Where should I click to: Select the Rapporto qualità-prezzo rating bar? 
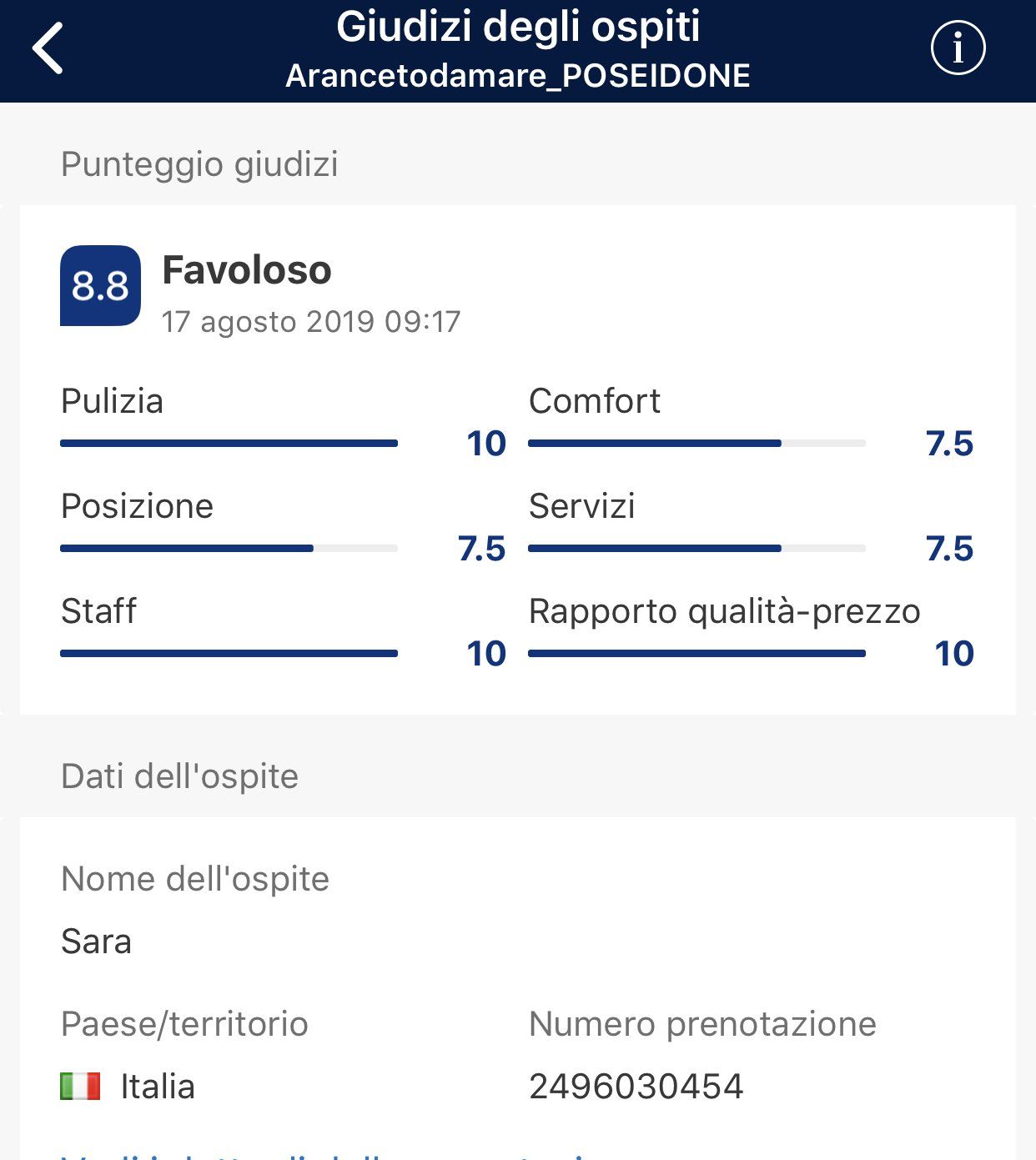(697, 654)
